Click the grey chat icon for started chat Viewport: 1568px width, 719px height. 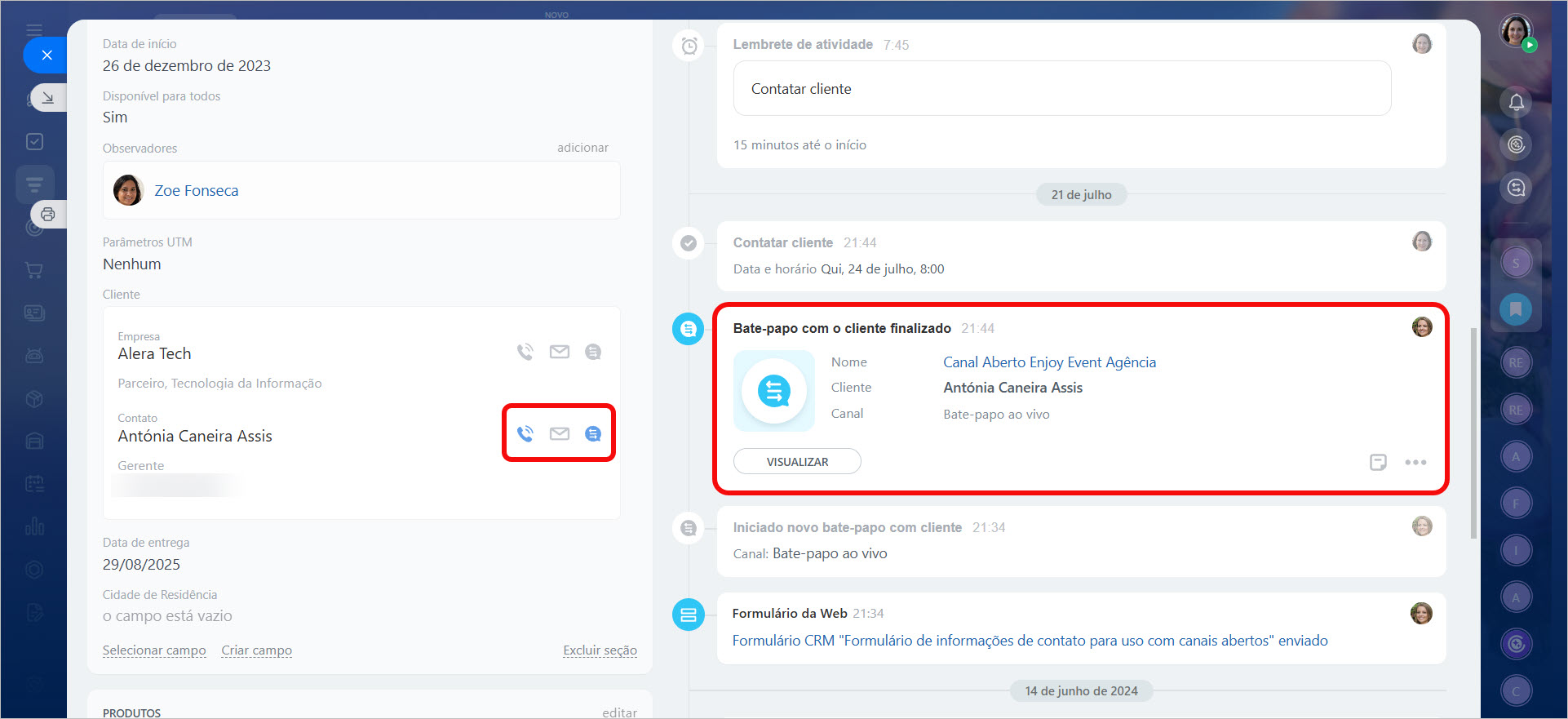(689, 528)
